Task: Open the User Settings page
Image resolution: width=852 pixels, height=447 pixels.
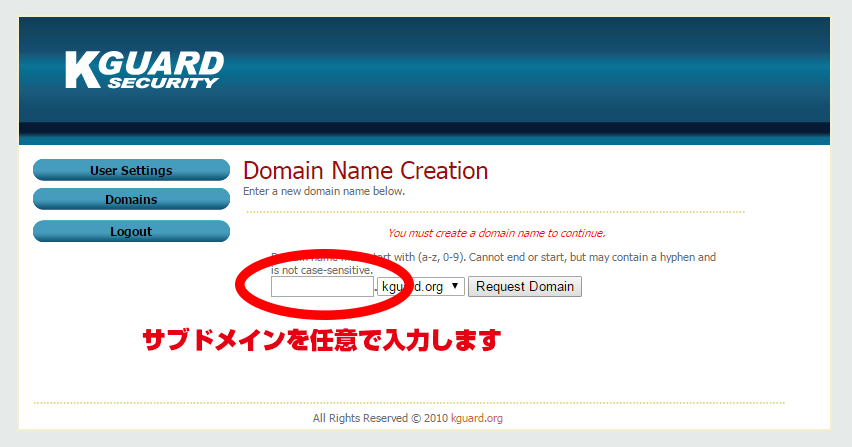Action: click(x=131, y=170)
